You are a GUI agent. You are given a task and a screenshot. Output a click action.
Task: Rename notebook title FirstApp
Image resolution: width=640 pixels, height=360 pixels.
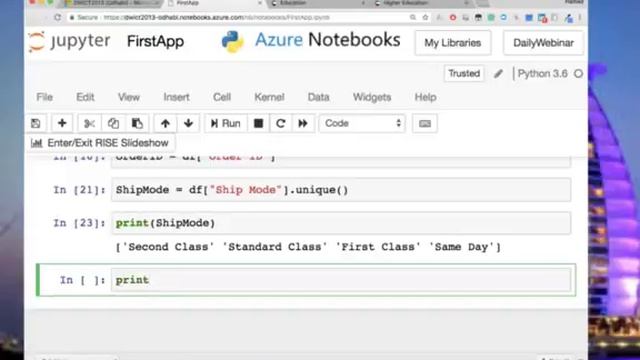pos(156,41)
